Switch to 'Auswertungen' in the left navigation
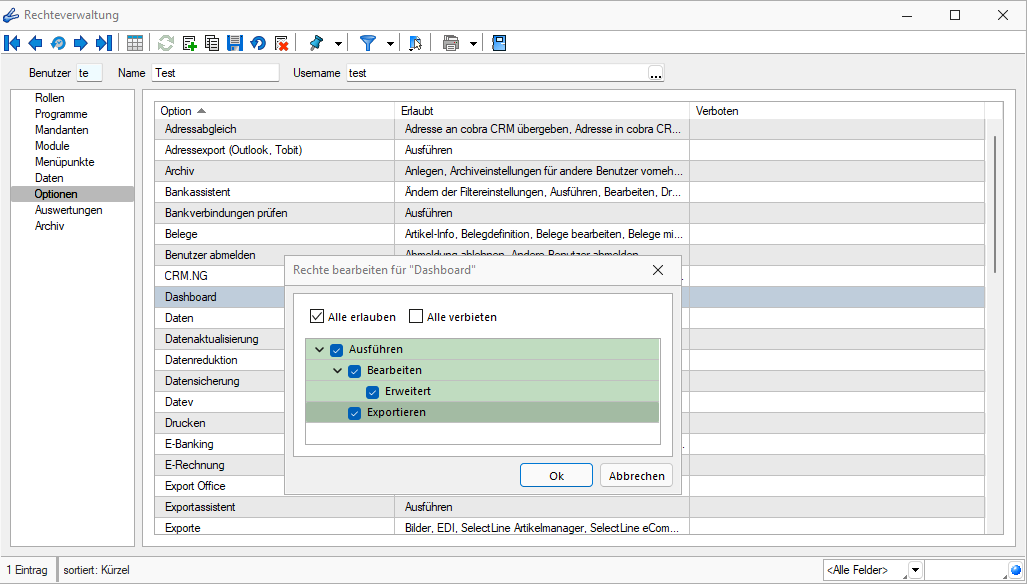The image size is (1027, 584). pos(68,210)
